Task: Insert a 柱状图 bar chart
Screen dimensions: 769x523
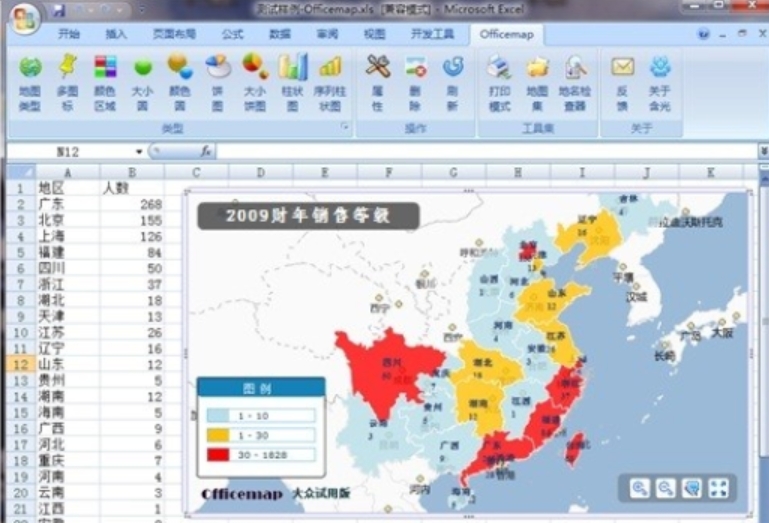Action: coord(292,79)
